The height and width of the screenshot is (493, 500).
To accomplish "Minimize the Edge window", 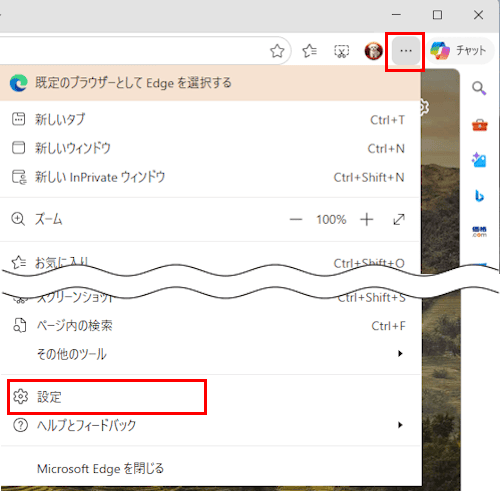I will point(396,15).
